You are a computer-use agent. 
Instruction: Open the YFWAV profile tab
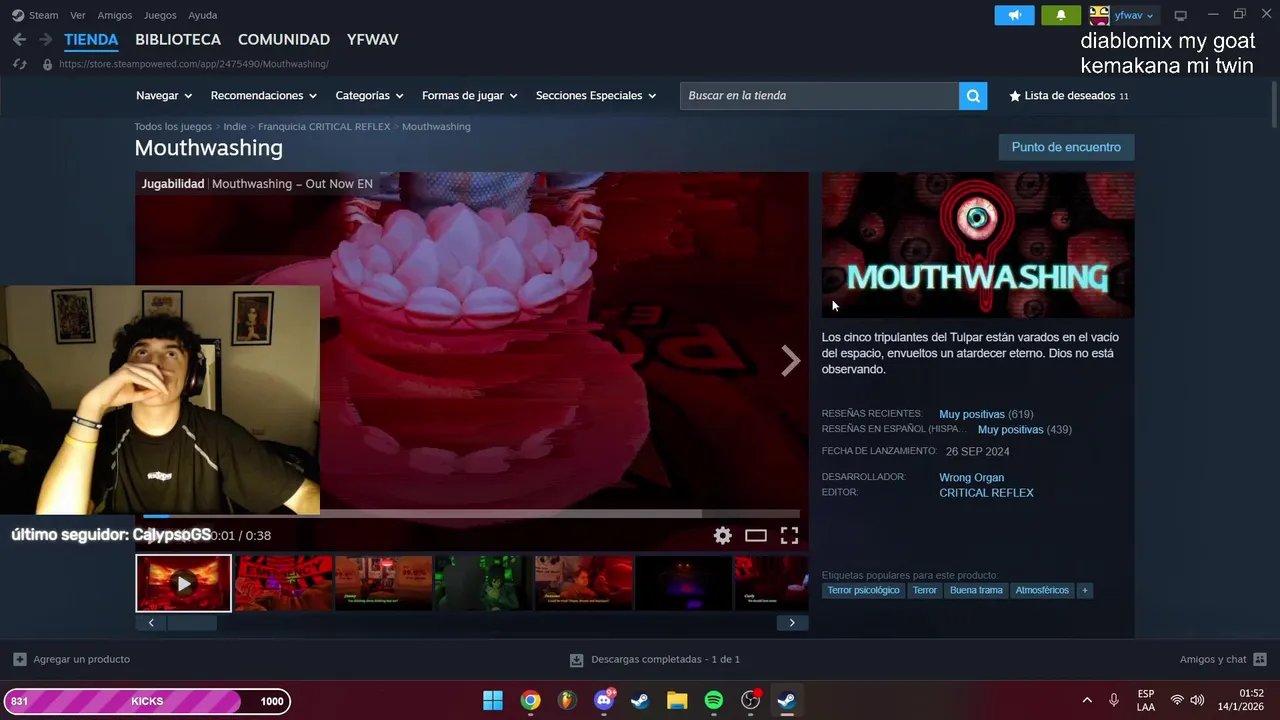[373, 40]
